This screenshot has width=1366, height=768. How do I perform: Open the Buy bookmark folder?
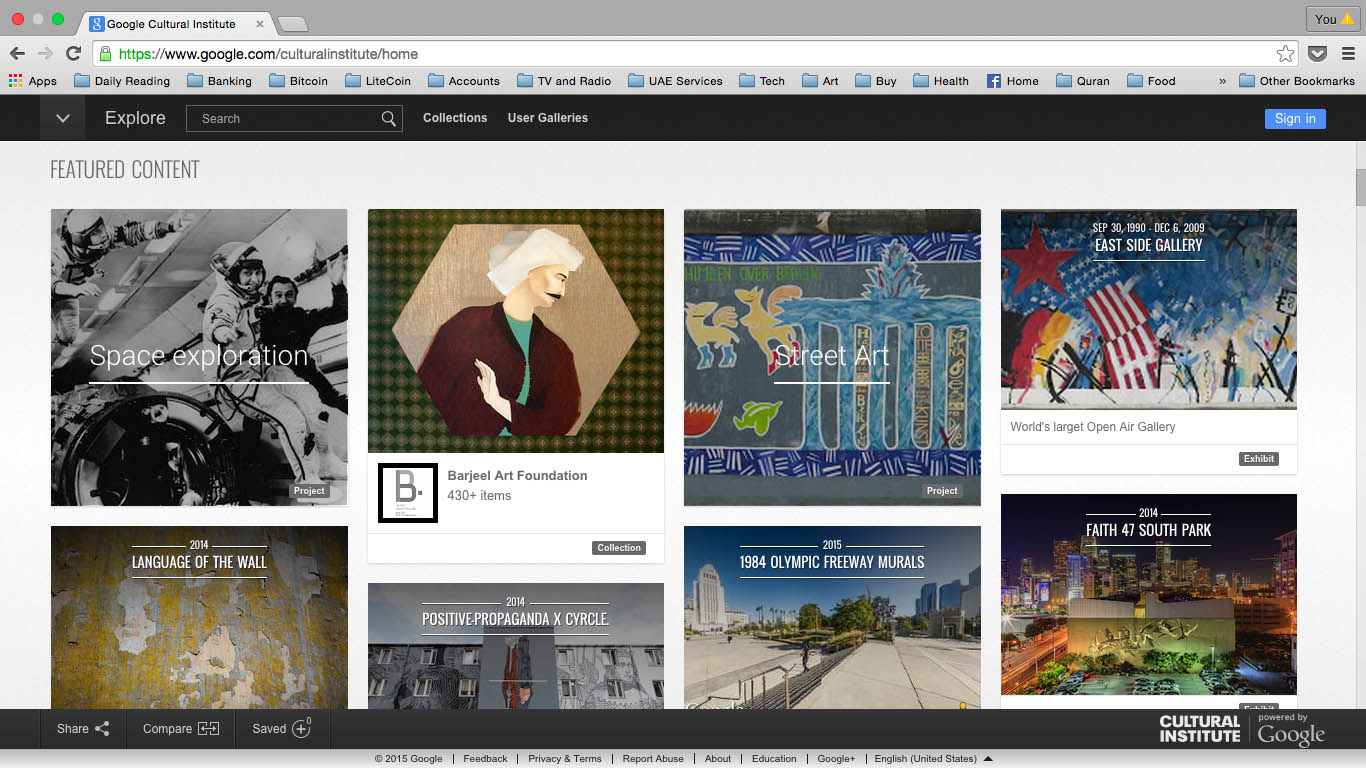(x=876, y=81)
